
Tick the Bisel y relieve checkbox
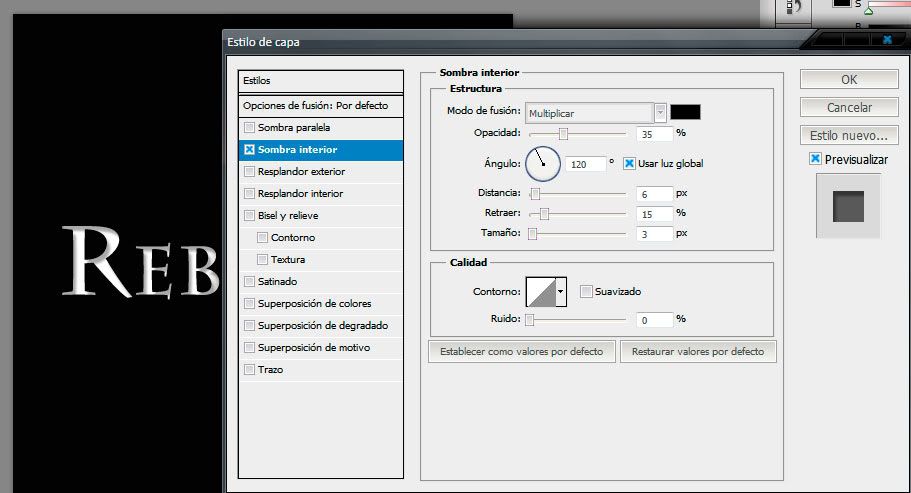point(249,215)
